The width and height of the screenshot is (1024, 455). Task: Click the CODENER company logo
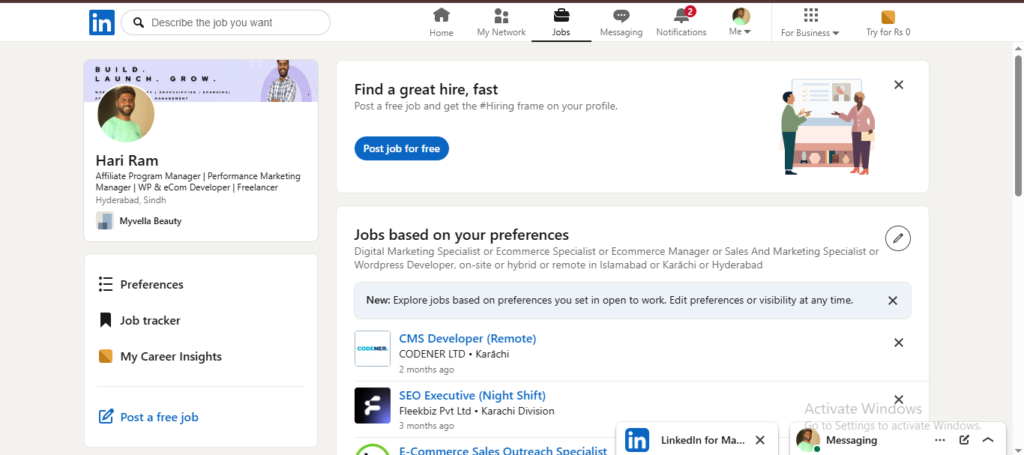tap(372, 348)
